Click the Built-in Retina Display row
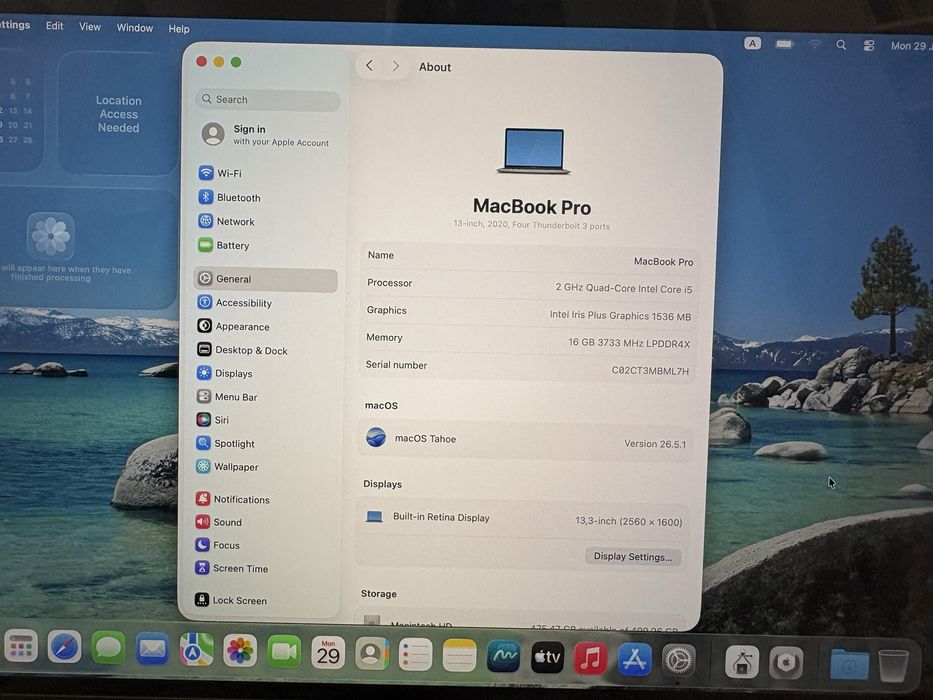933x700 pixels. pyautogui.click(x=523, y=519)
